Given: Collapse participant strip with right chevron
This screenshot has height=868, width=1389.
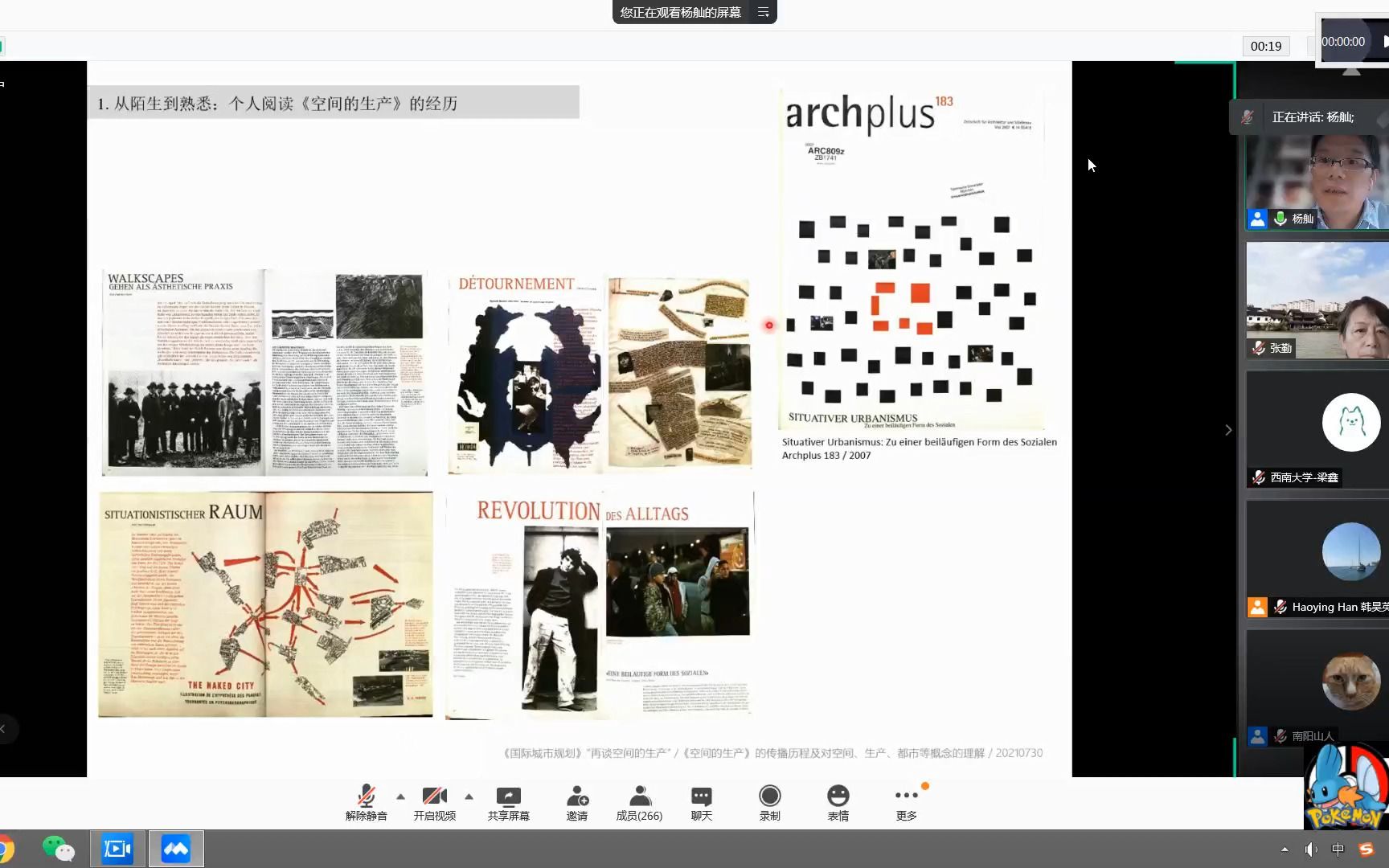Looking at the screenshot, I should [x=1227, y=430].
